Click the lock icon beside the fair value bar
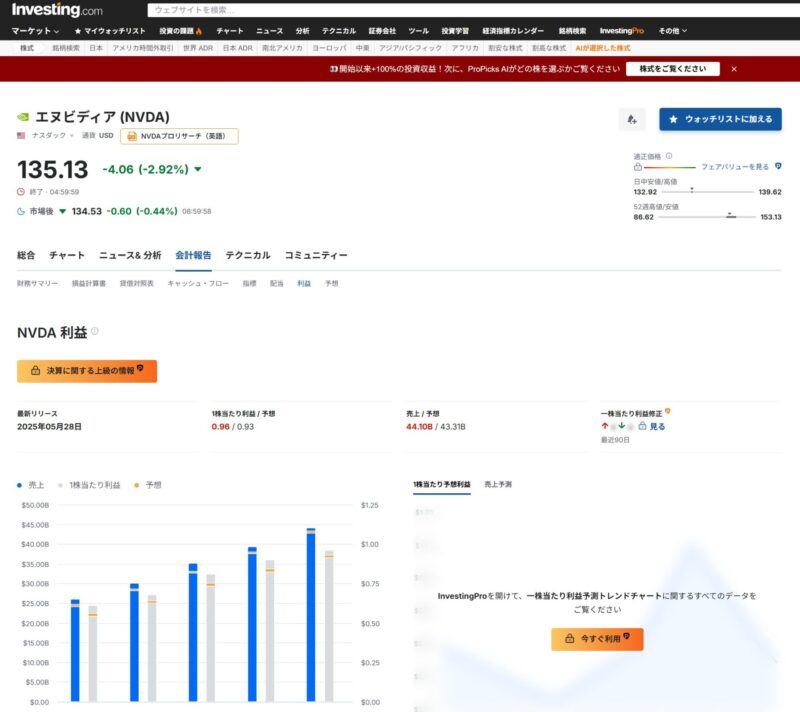This screenshot has height=712, width=800. tap(638, 167)
